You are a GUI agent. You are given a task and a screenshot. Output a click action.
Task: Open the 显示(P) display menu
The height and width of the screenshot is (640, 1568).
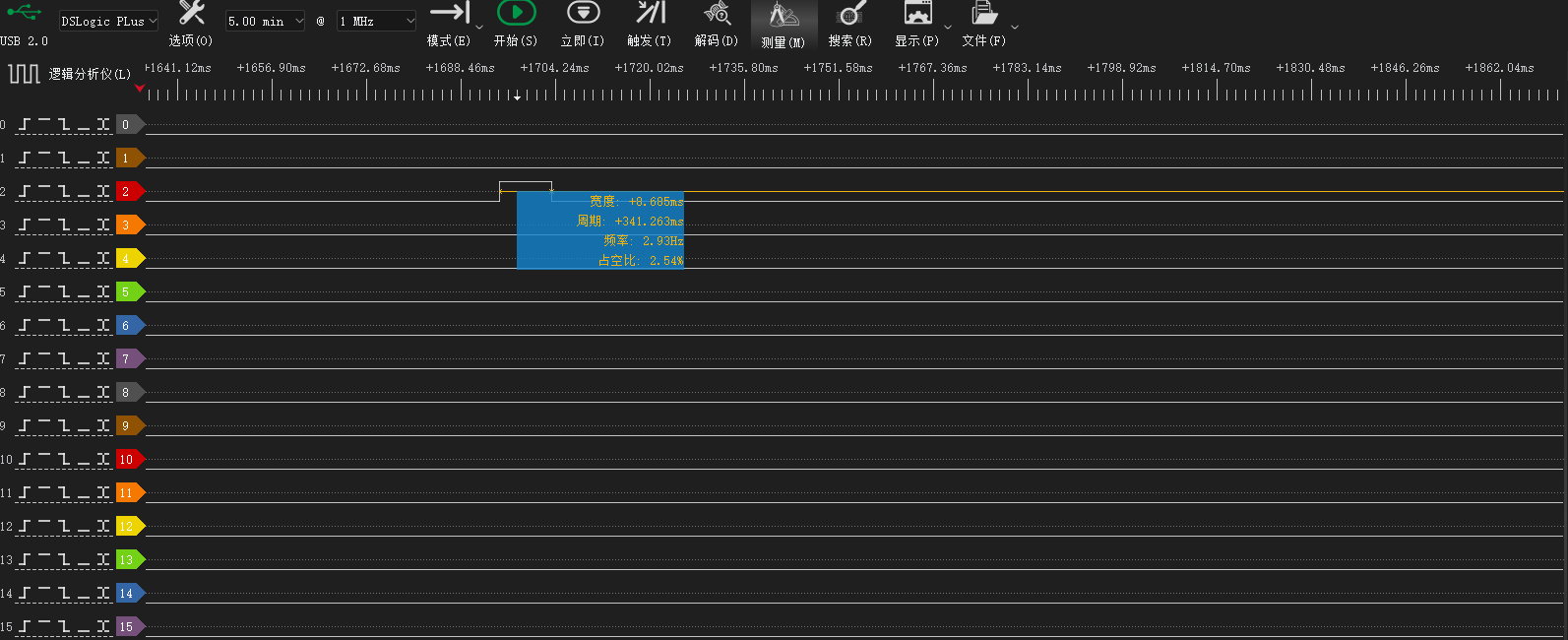tap(917, 24)
